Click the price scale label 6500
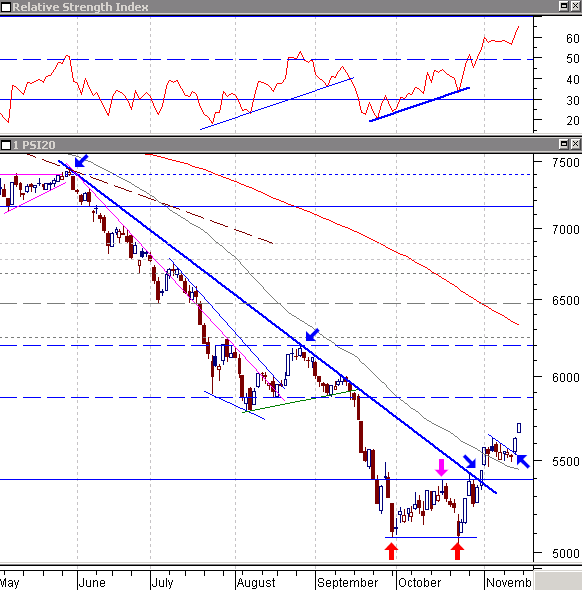Image resolution: width=582 pixels, height=590 pixels. pos(565,301)
